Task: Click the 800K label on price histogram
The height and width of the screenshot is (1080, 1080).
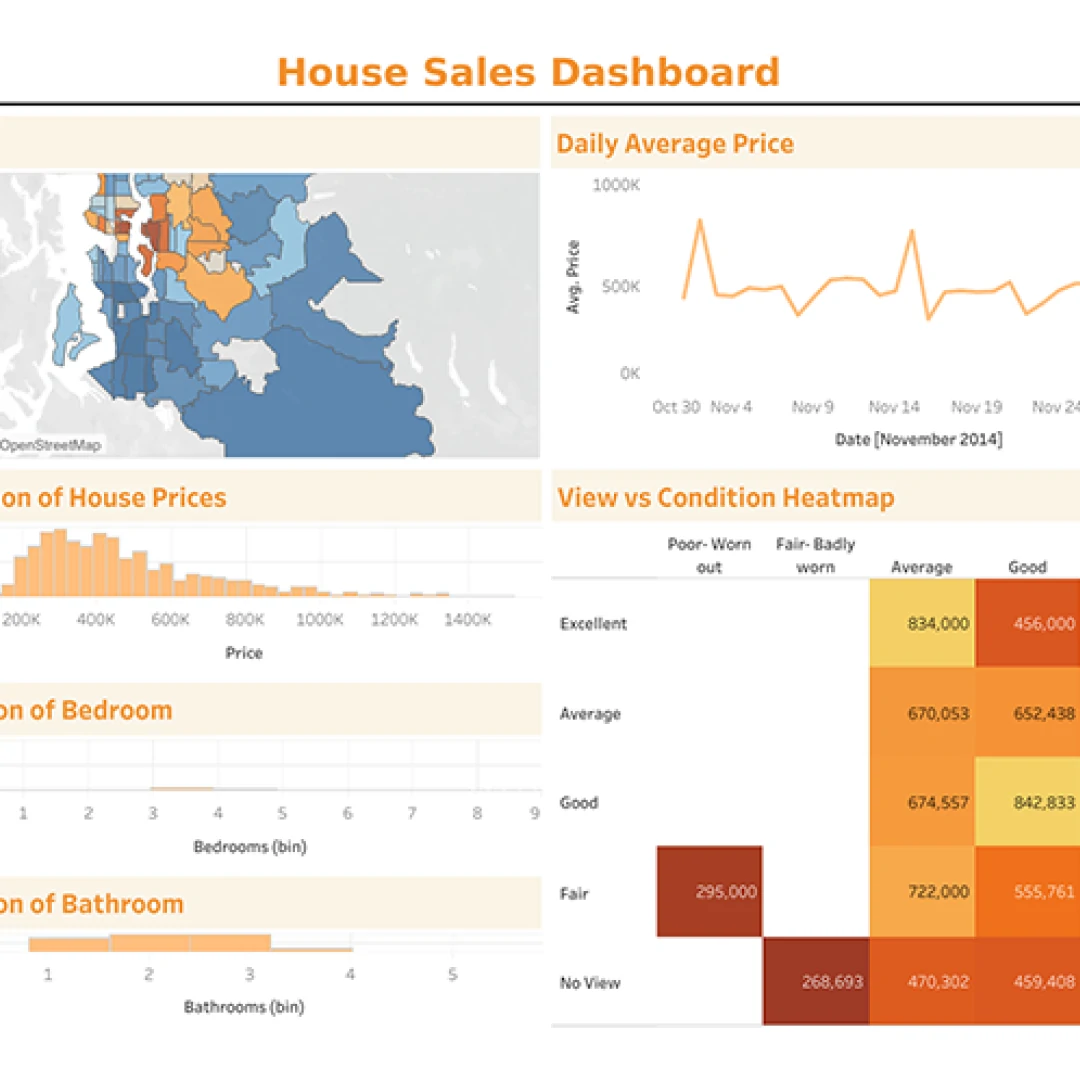Action: (245, 619)
